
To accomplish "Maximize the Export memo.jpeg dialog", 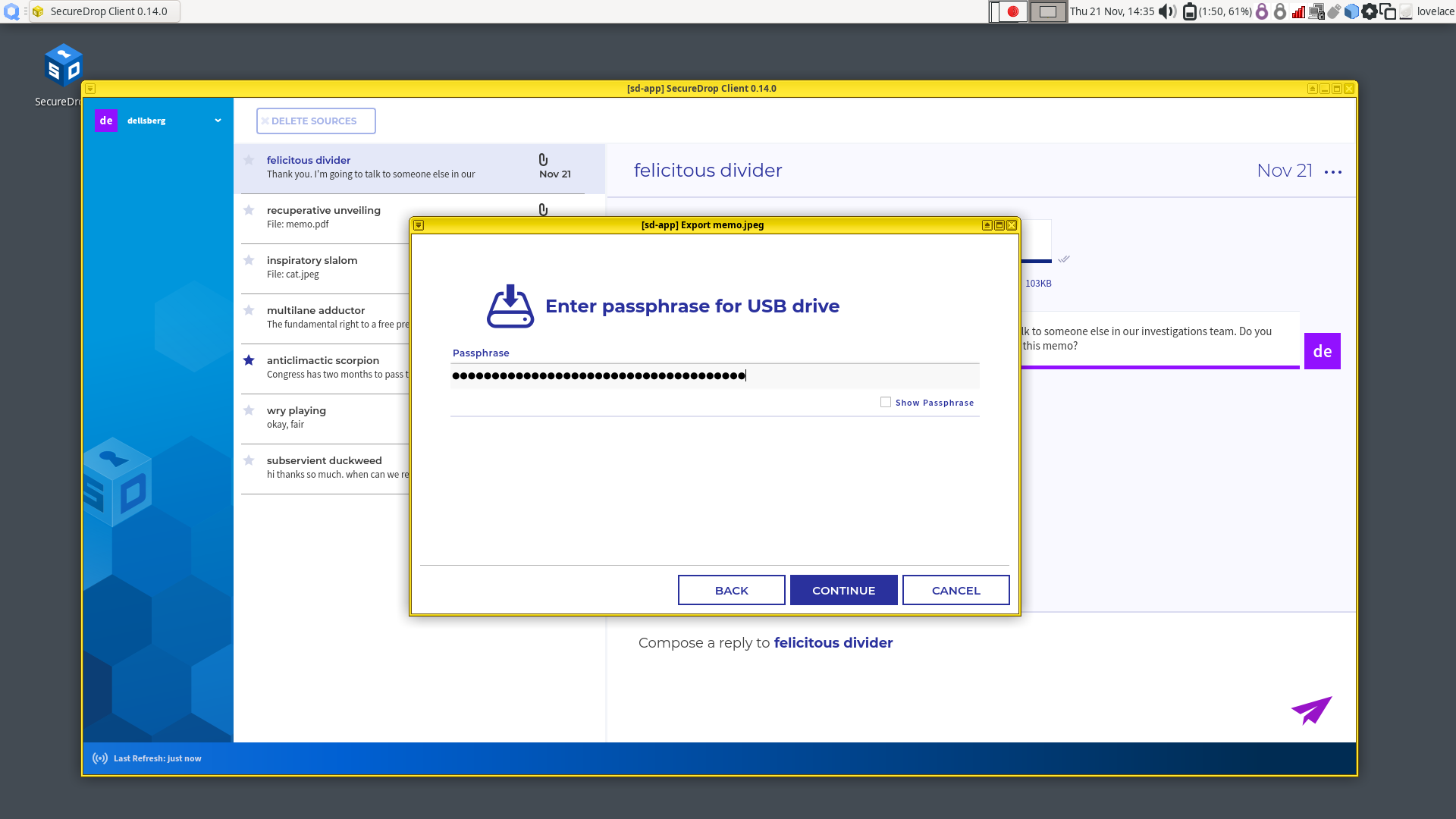I will (x=999, y=225).
